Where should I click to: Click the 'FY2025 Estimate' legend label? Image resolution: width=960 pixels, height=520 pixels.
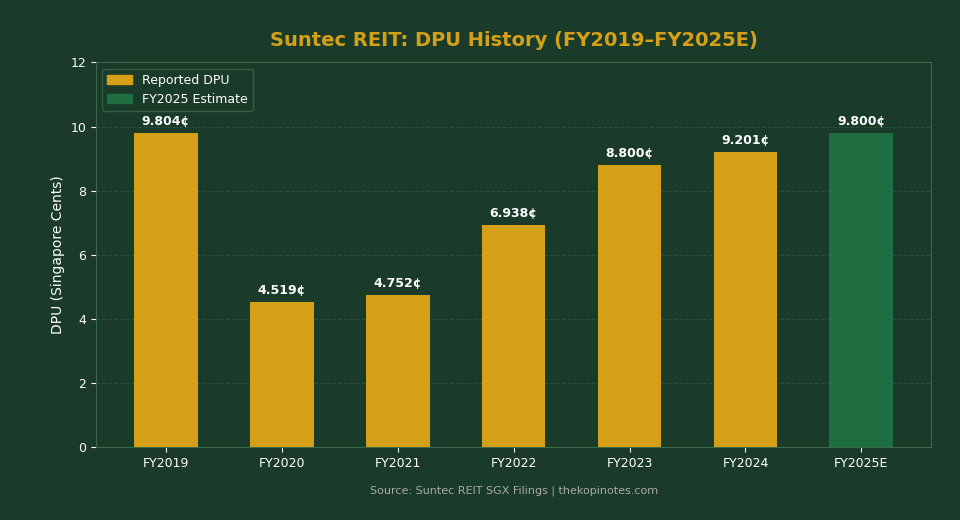[x=195, y=99]
